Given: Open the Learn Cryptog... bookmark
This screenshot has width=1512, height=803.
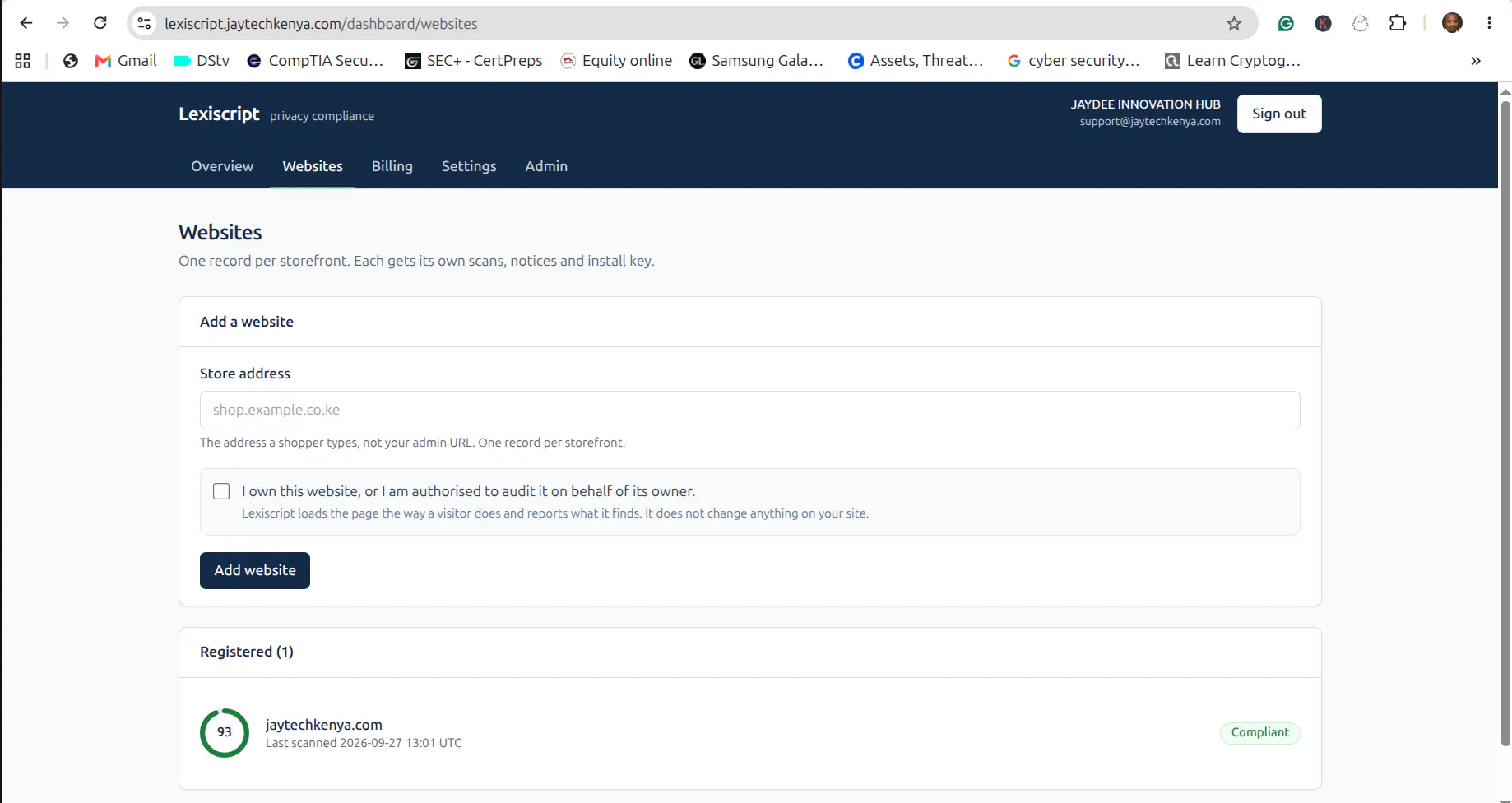Looking at the screenshot, I should [1233, 61].
